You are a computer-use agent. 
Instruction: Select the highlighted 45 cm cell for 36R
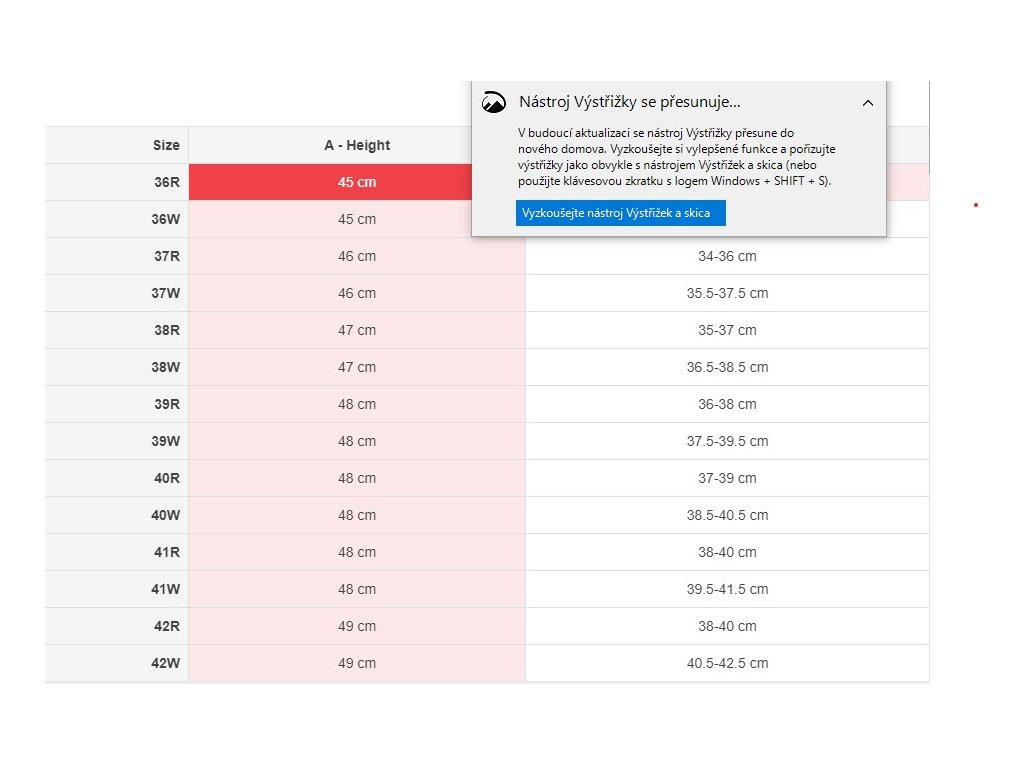point(357,182)
